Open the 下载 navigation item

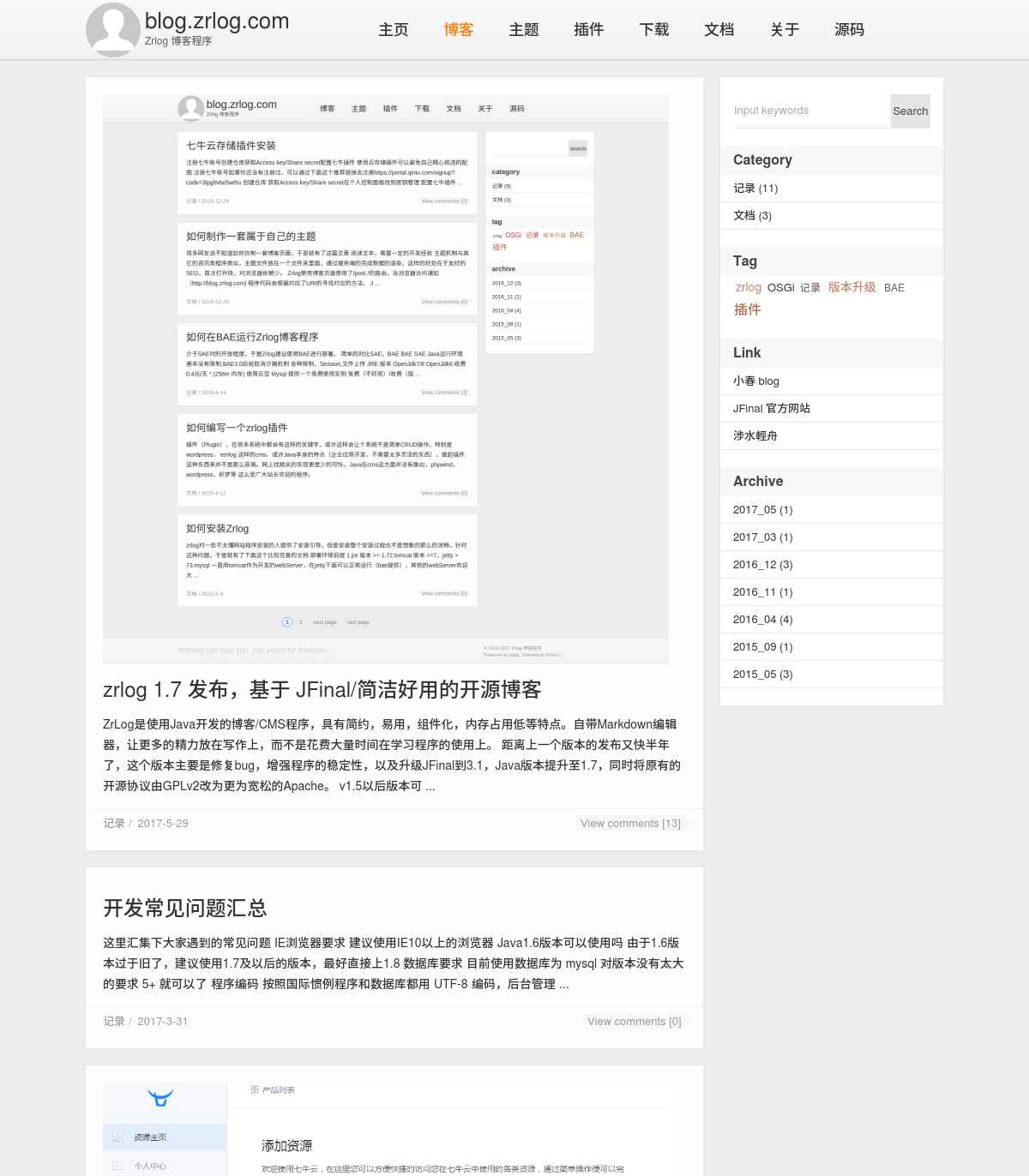pos(654,30)
